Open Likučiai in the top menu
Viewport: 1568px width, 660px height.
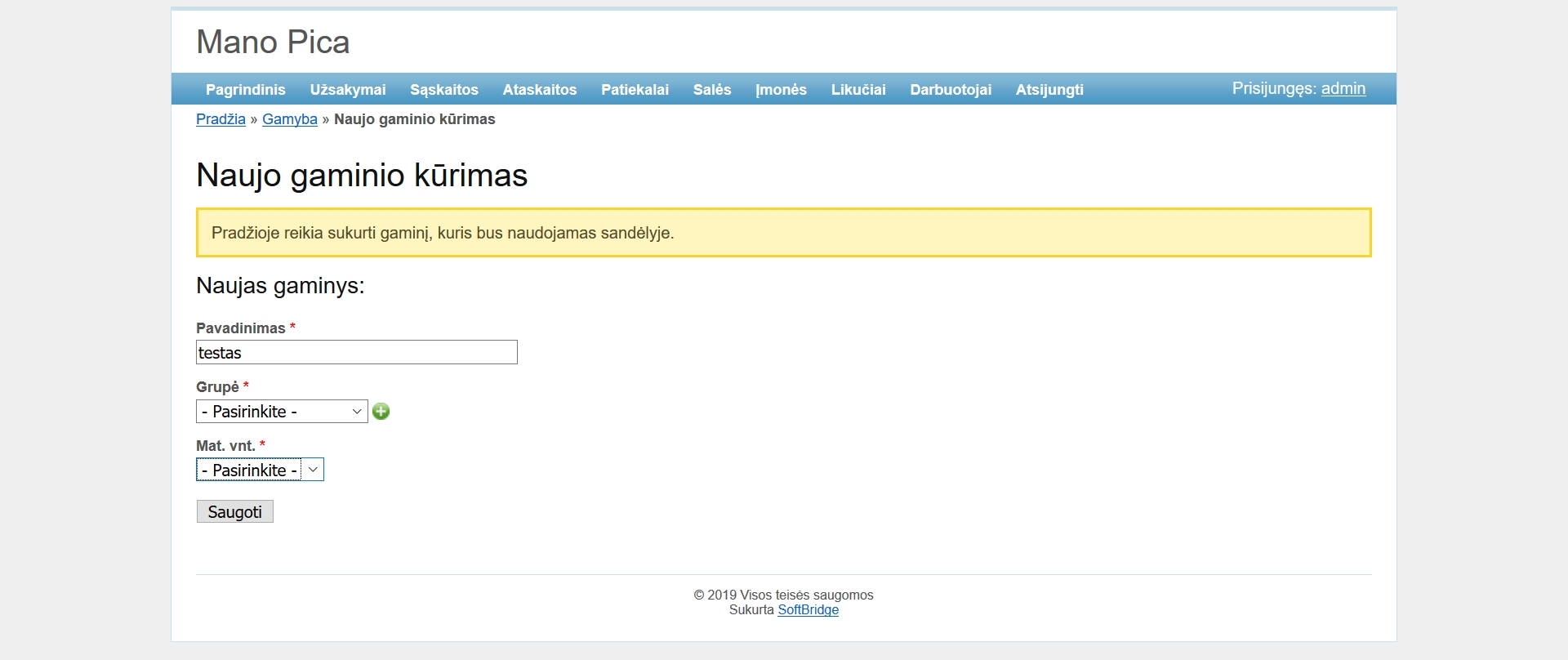click(x=857, y=90)
